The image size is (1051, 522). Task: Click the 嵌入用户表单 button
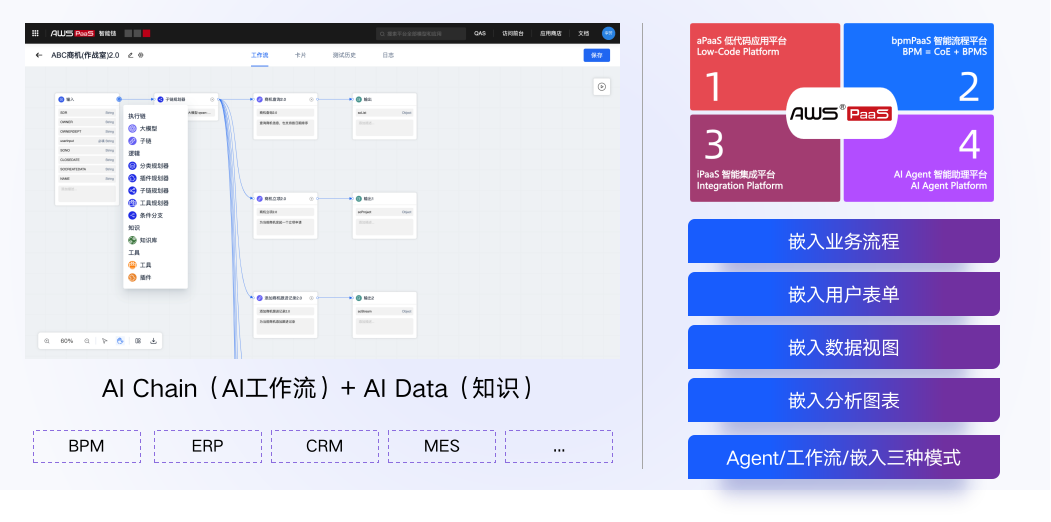[x=844, y=294]
